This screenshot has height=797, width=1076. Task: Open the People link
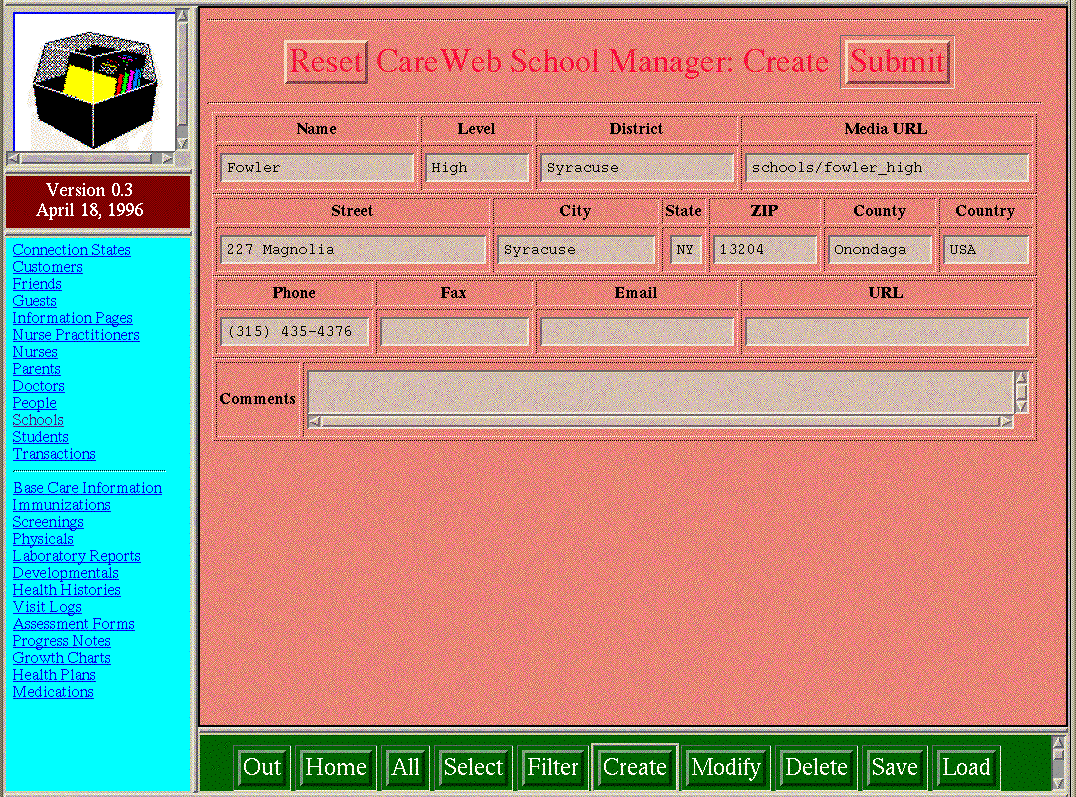coord(34,404)
